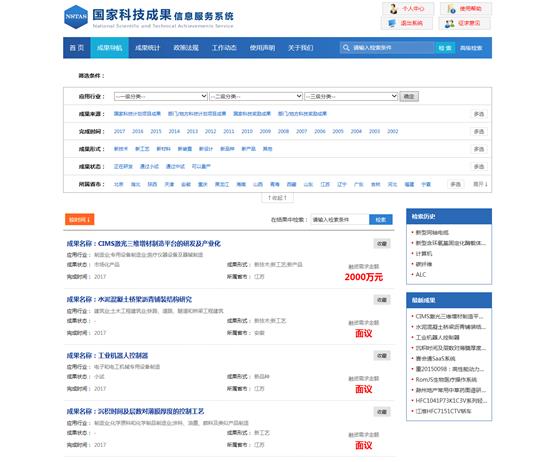Click the exit system monitor icon

pos(392,23)
